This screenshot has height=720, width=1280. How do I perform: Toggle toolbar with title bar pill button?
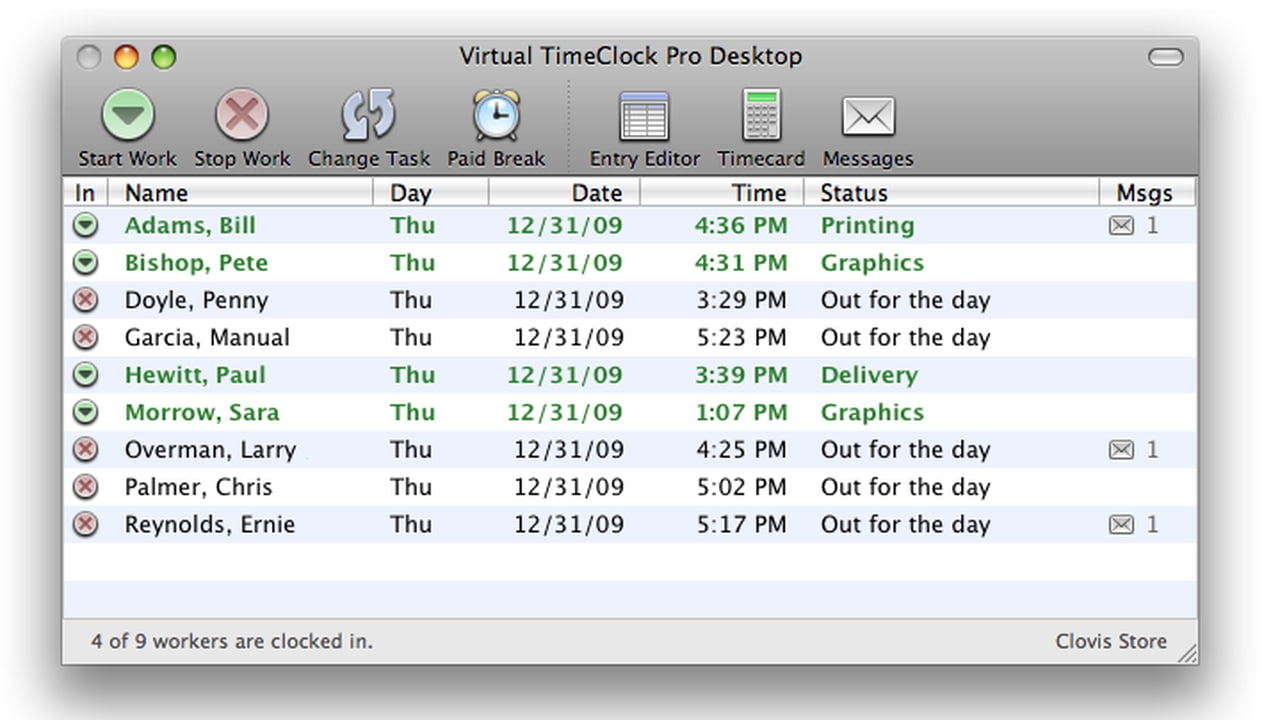click(x=1165, y=57)
